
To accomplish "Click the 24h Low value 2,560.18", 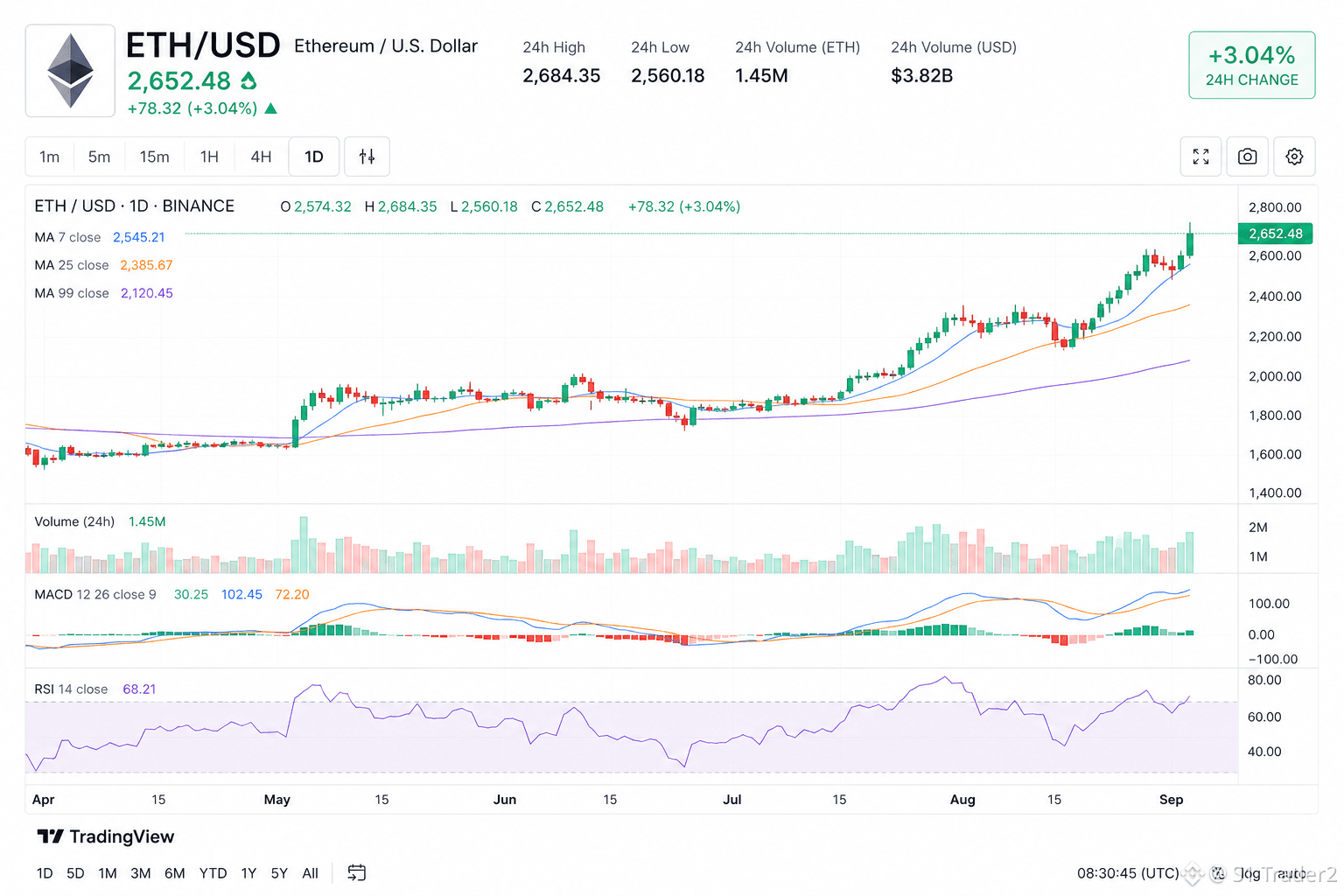I will pyautogui.click(x=668, y=76).
